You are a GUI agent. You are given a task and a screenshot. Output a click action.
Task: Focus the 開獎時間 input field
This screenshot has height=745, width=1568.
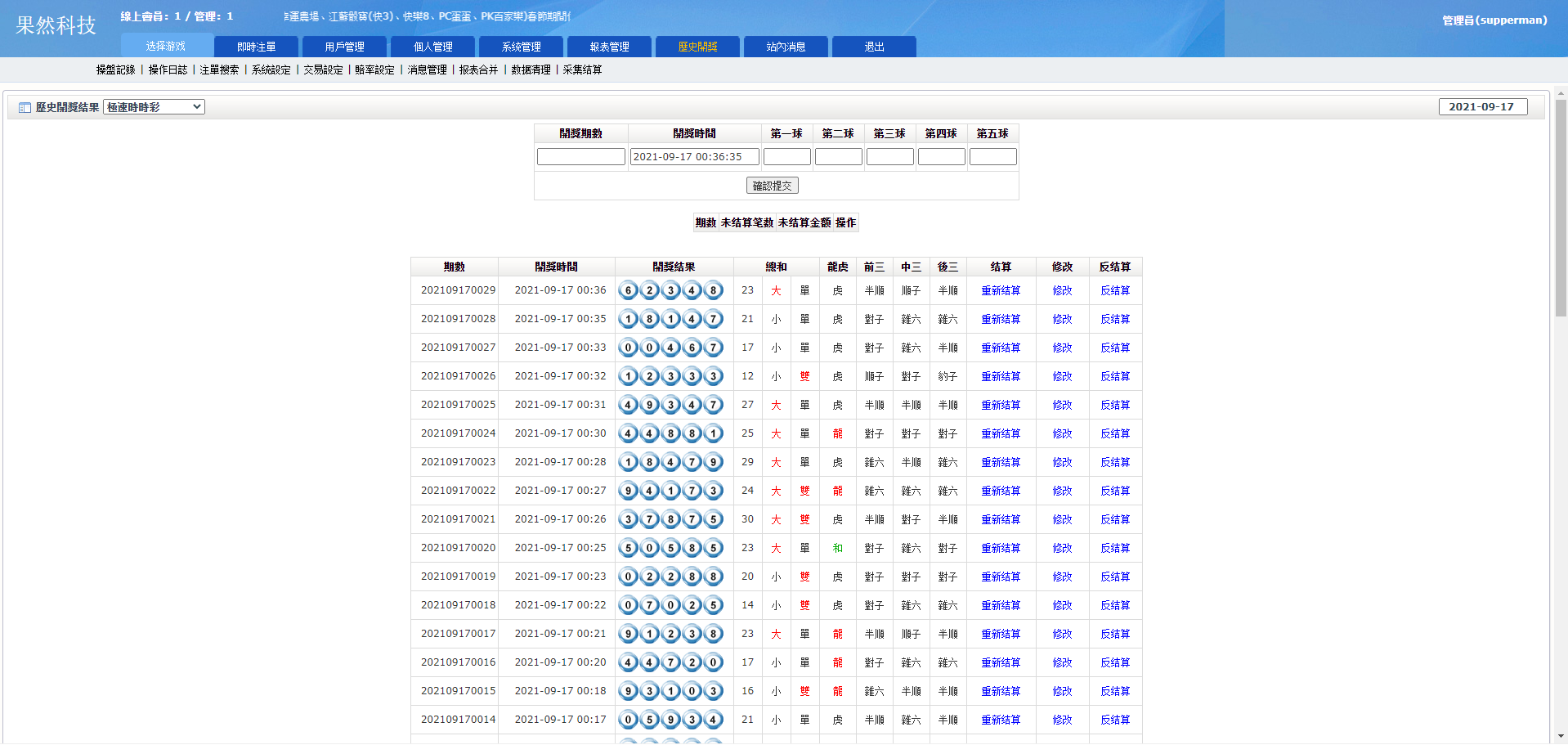[x=694, y=156]
